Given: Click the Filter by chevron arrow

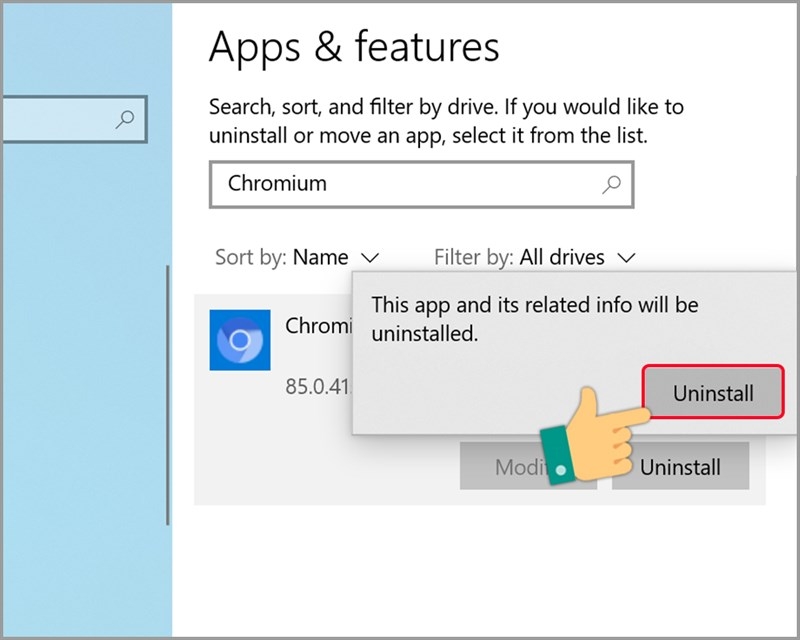Looking at the screenshot, I should click(x=627, y=258).
